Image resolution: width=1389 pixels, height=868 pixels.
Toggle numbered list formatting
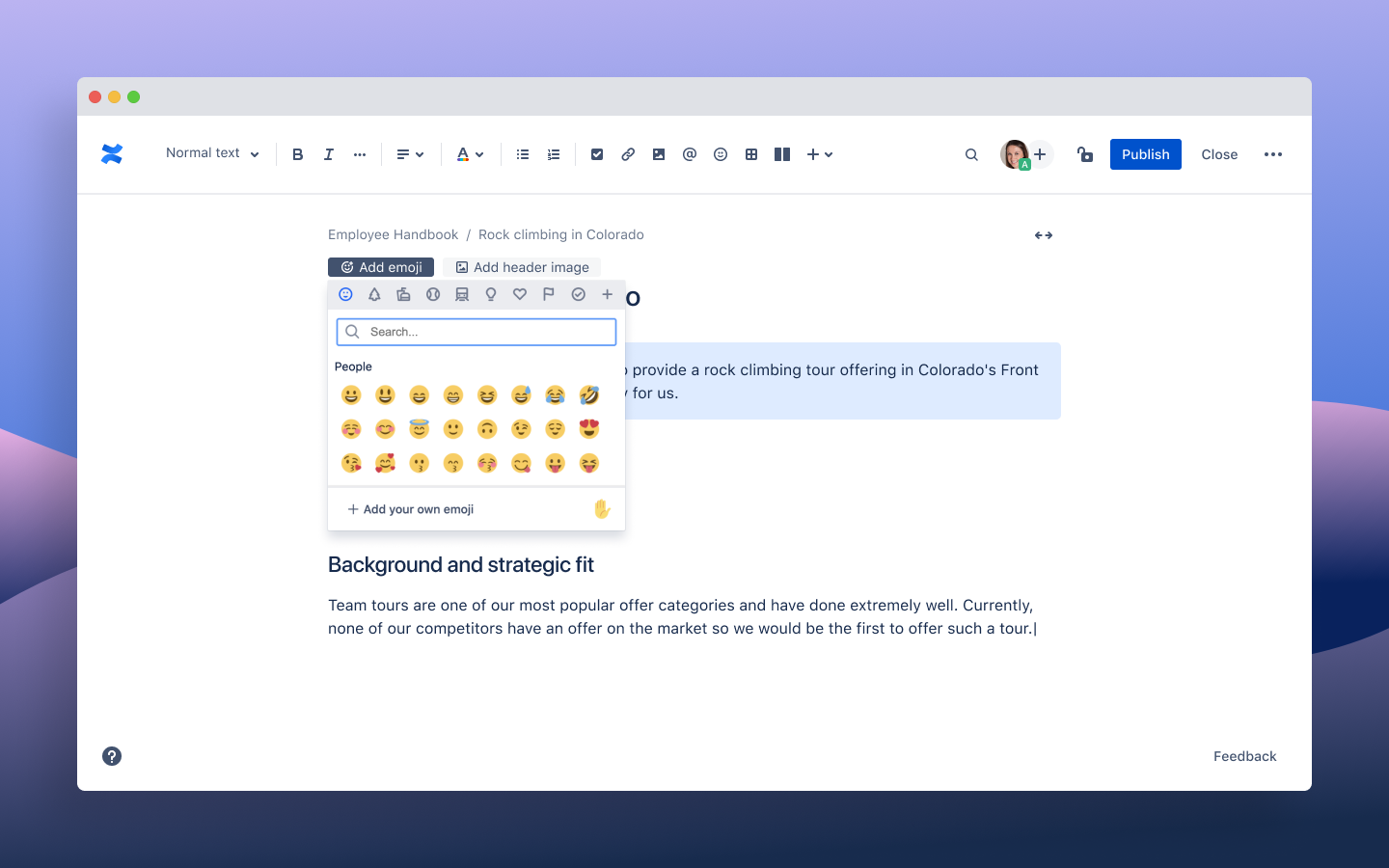click(554, 154)
